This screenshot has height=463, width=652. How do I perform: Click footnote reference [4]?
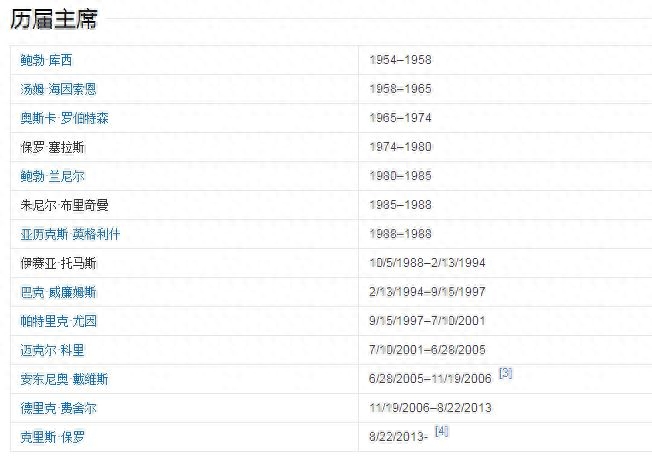pyautogui.click(x=442, y=431)
